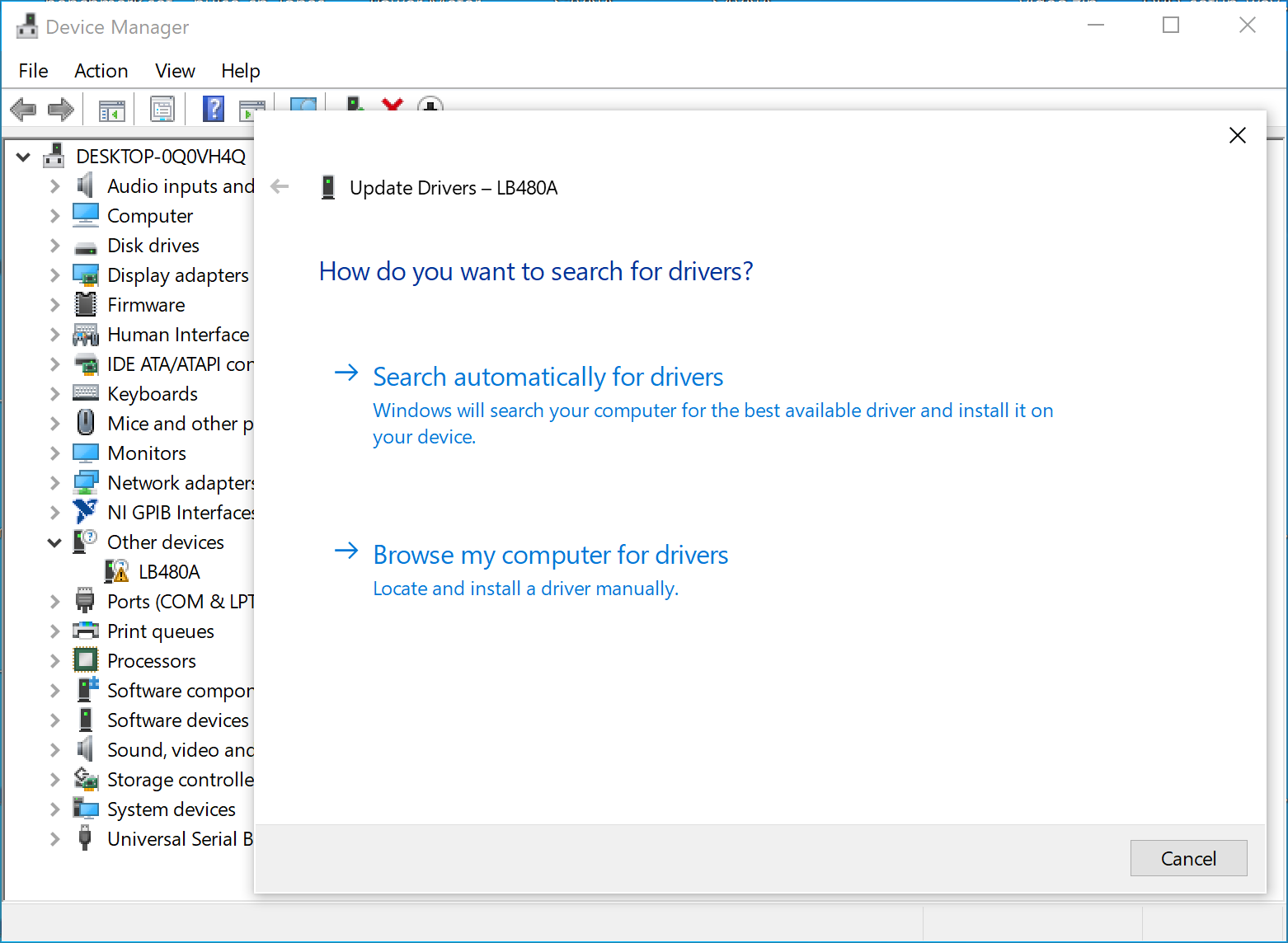Image resolution: width=1288 pixels, height=943 pixels.
Task: Click the blue Help question mark toolbar icon
Action: (214, 109)
